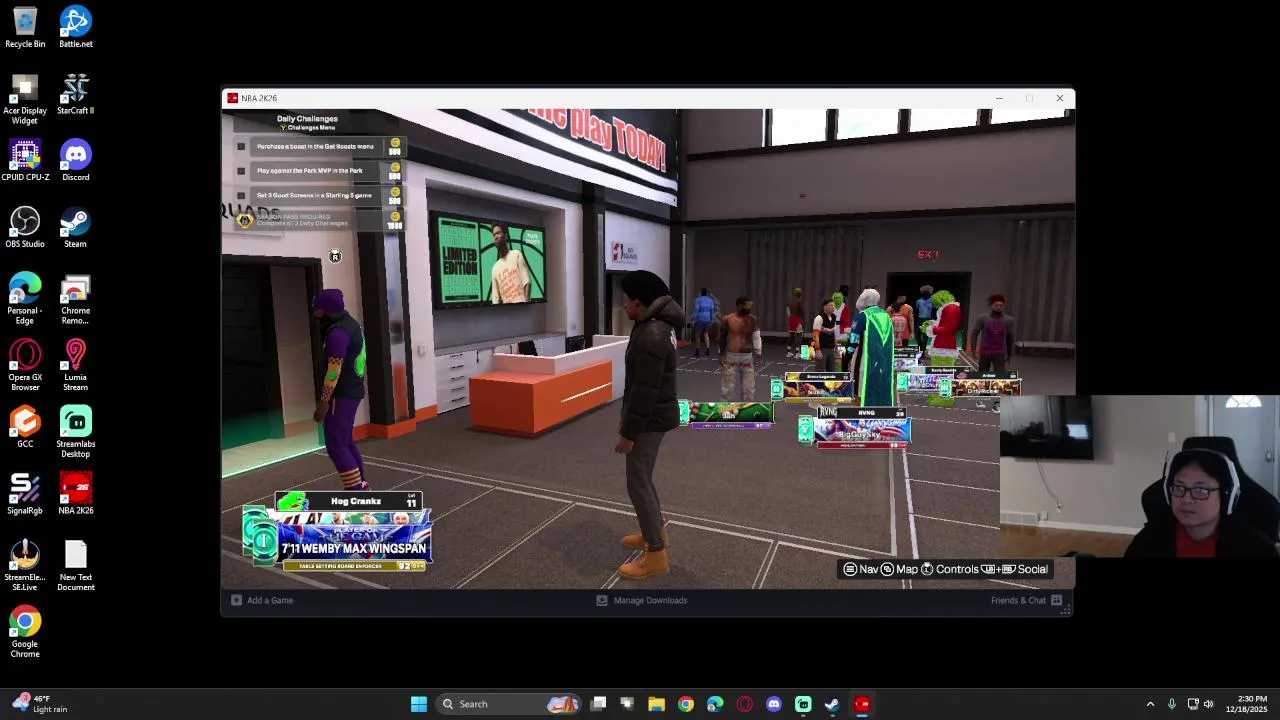The width and height of the screenshot is (1280, 720).
Task: Switch to Edge on the taskbar
Action: pos(715,704)
